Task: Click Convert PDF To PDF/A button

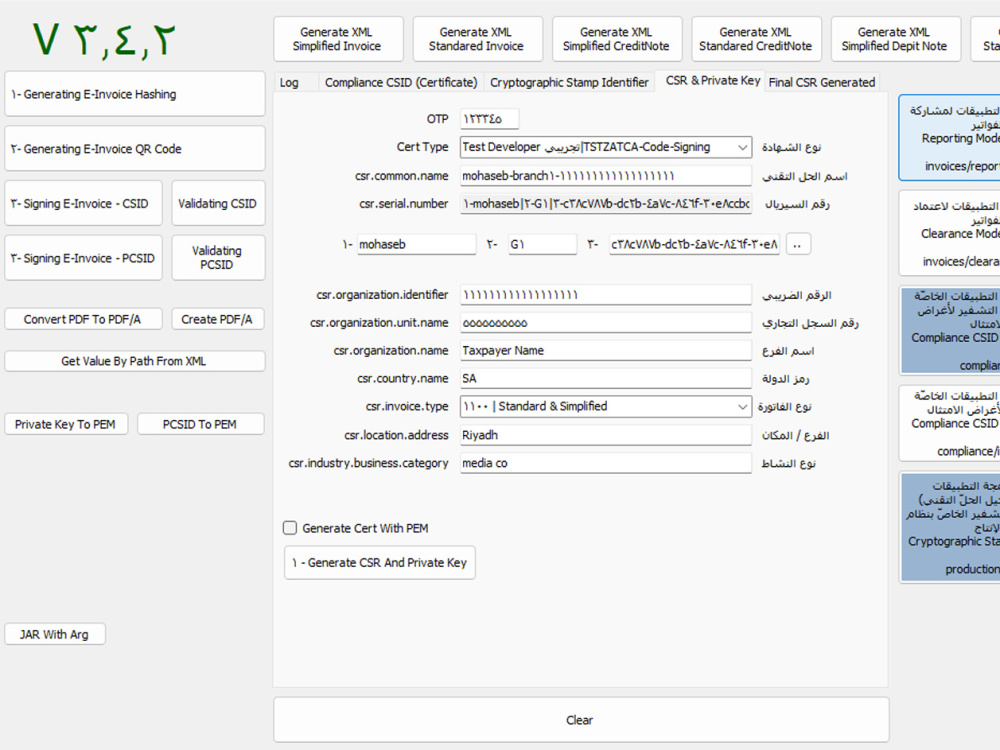Action: click(x=84, y=319)
